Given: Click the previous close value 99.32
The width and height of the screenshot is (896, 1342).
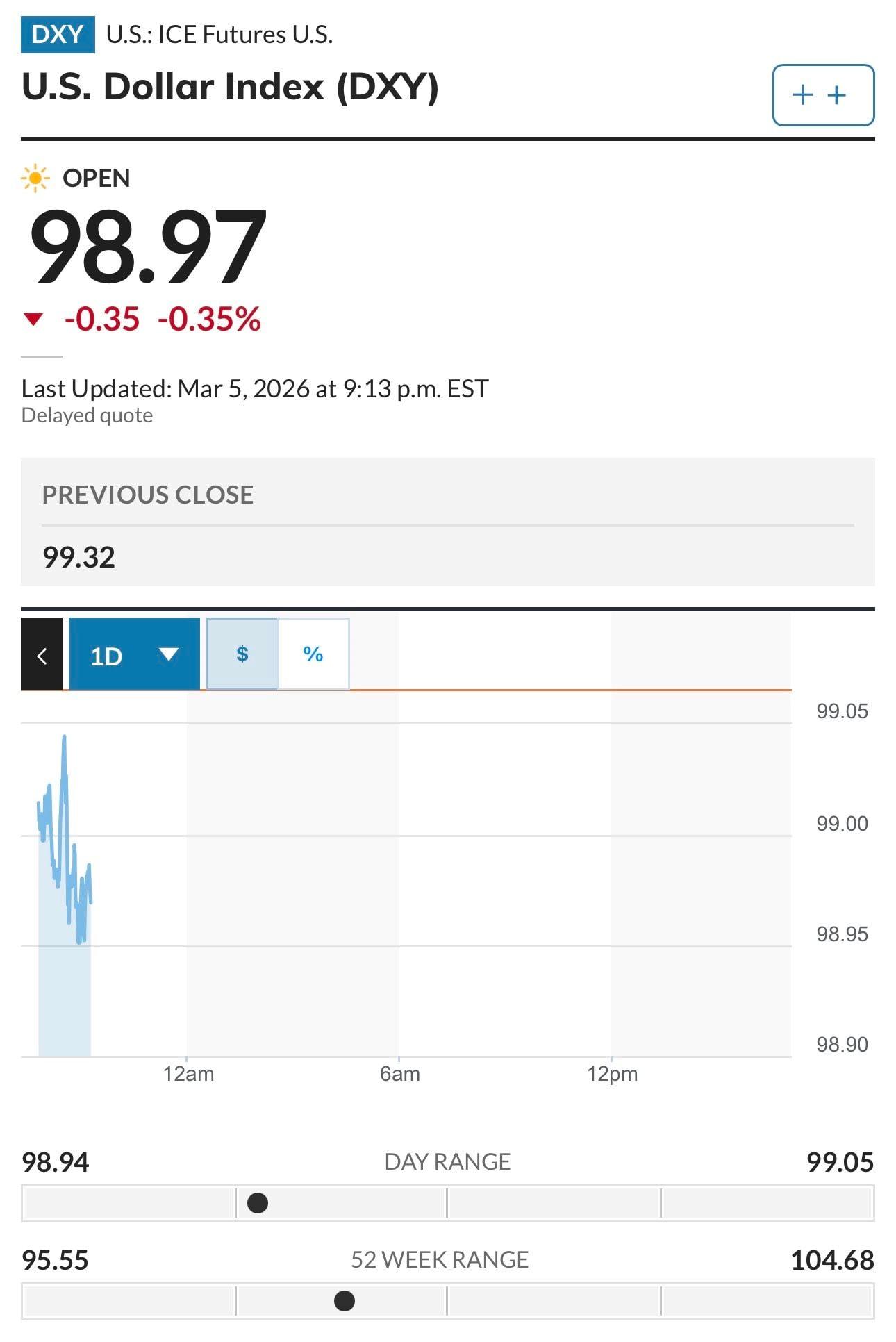Looking at the screenshot, I should [78, 557].
